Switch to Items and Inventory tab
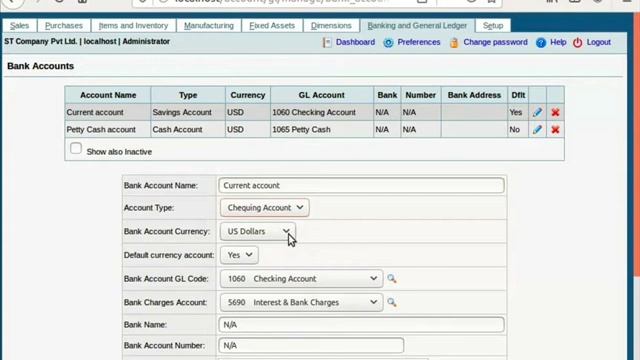The height and width of the screenshot is (360, 640). tap(133, 25)
